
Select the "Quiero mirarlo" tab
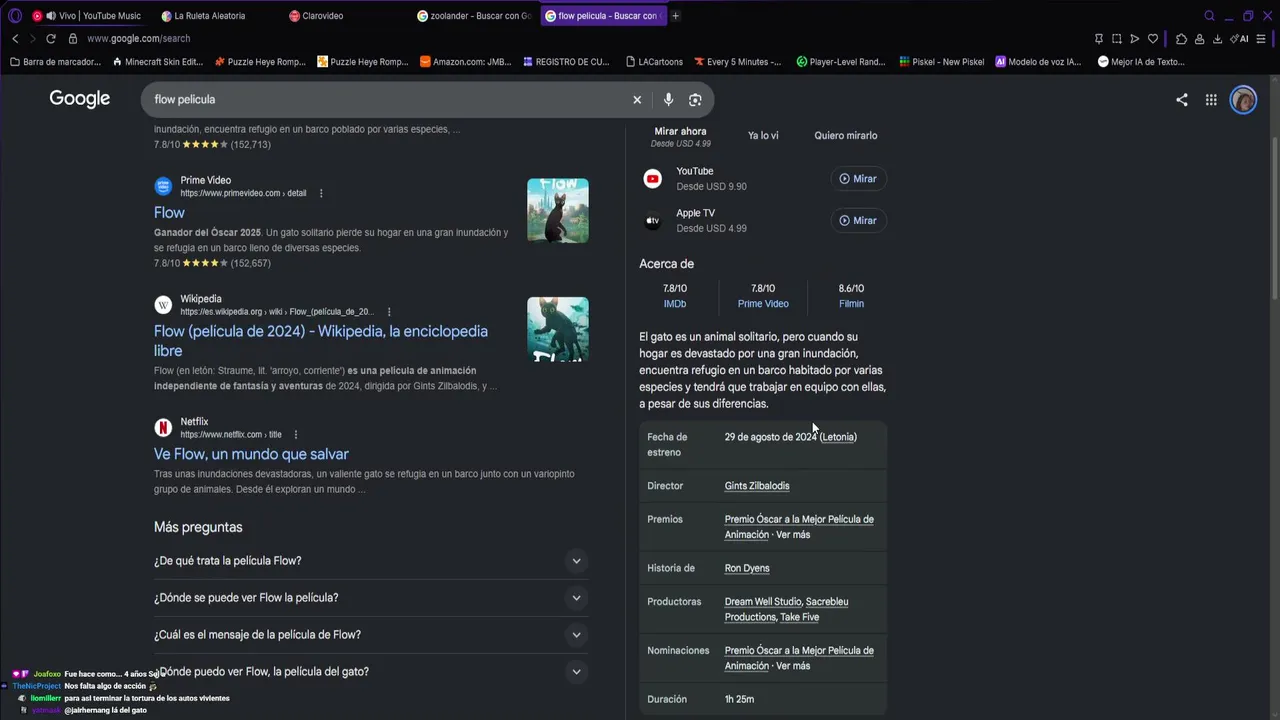[x=846, y=136]
